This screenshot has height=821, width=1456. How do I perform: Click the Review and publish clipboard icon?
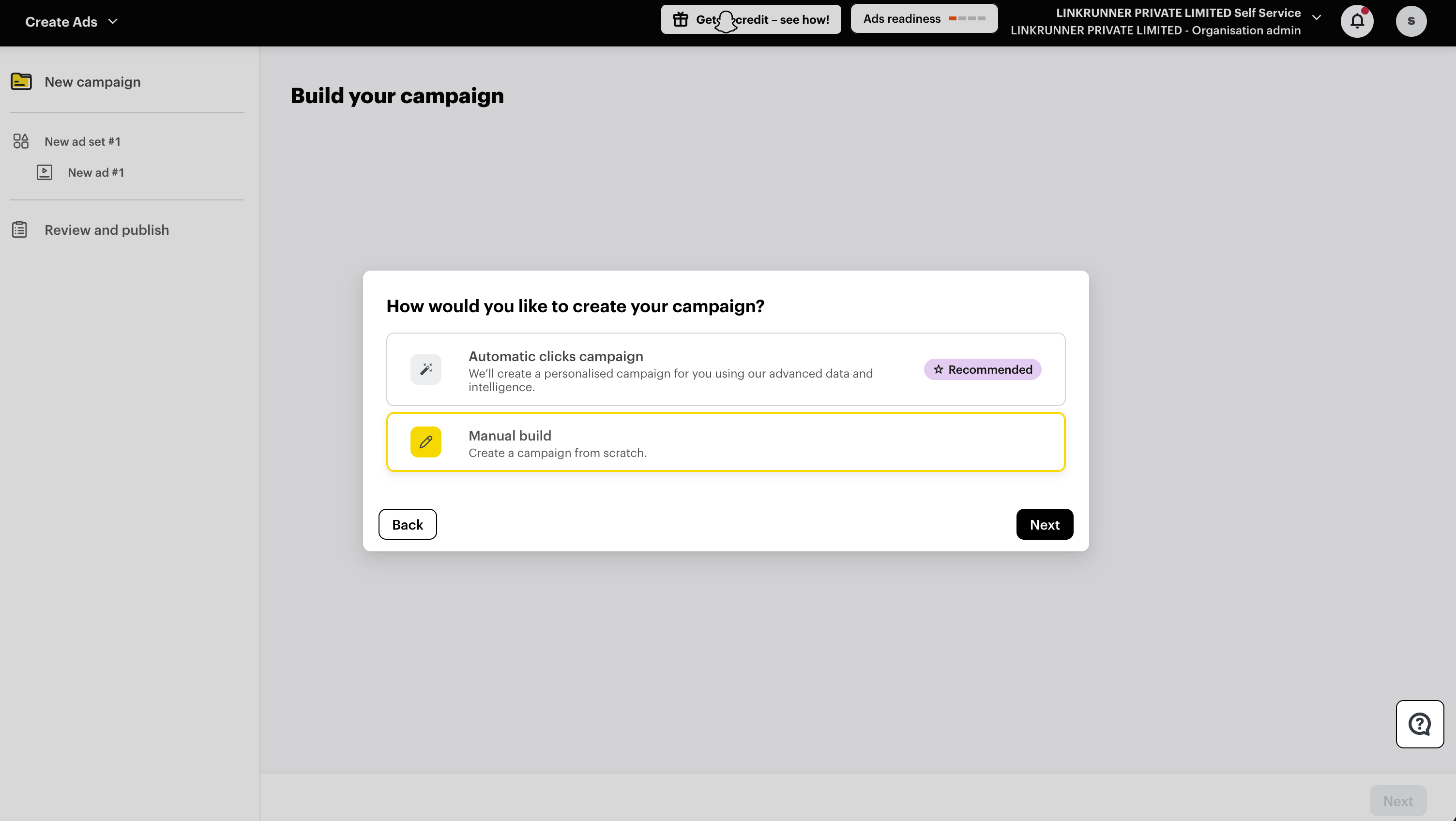click(x=20, y=229)
